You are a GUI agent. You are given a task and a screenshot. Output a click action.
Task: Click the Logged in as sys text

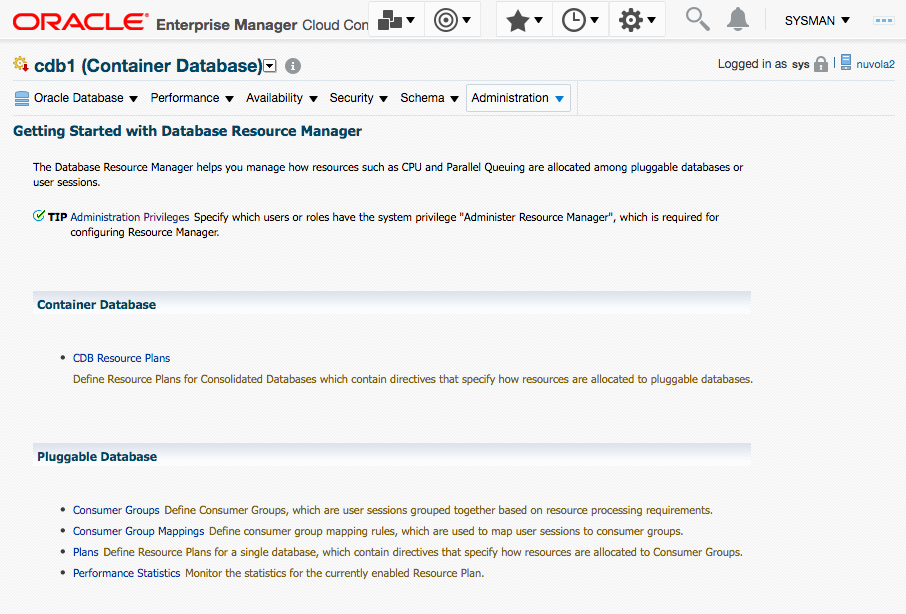[763, 64]
